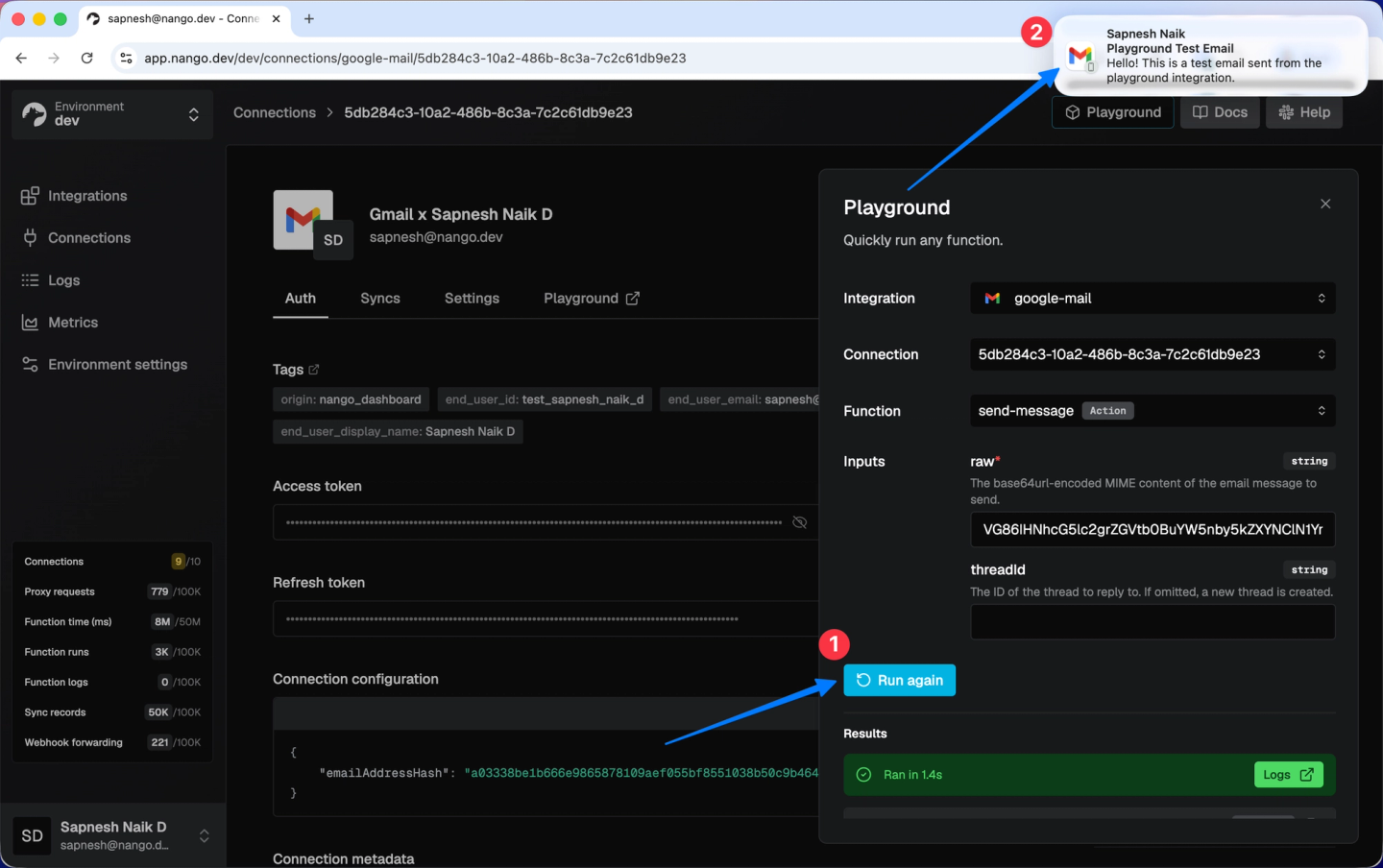This screenshot has height=868, width=1383.
Task: Click the browser back arrow
Action: (21, 58)
